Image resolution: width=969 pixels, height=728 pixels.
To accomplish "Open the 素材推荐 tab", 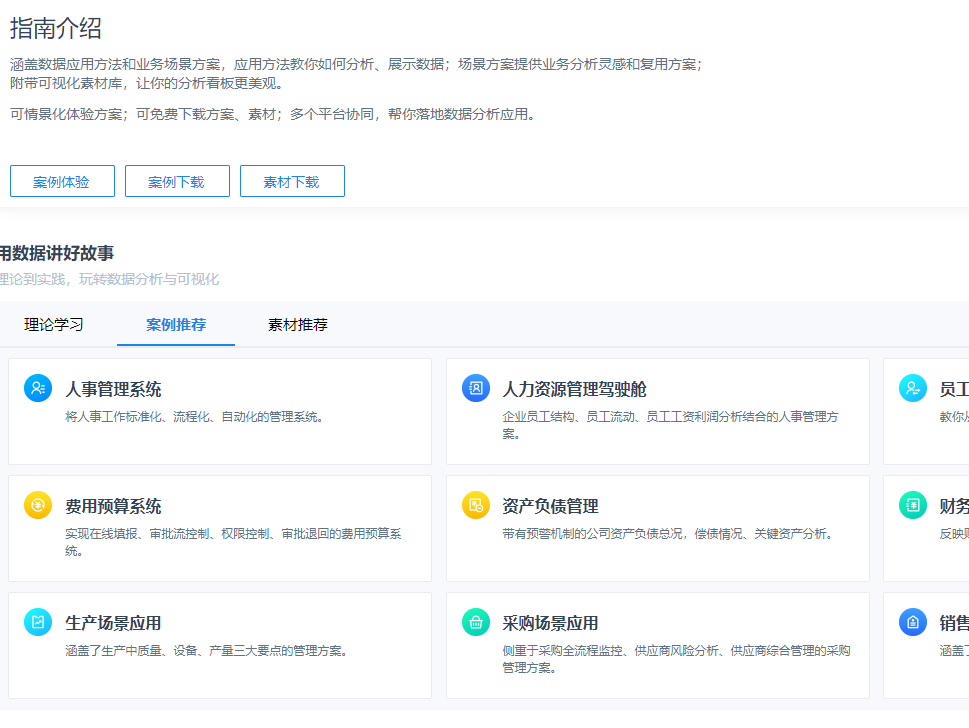I will pyautogui.click(x=298, y=325).
